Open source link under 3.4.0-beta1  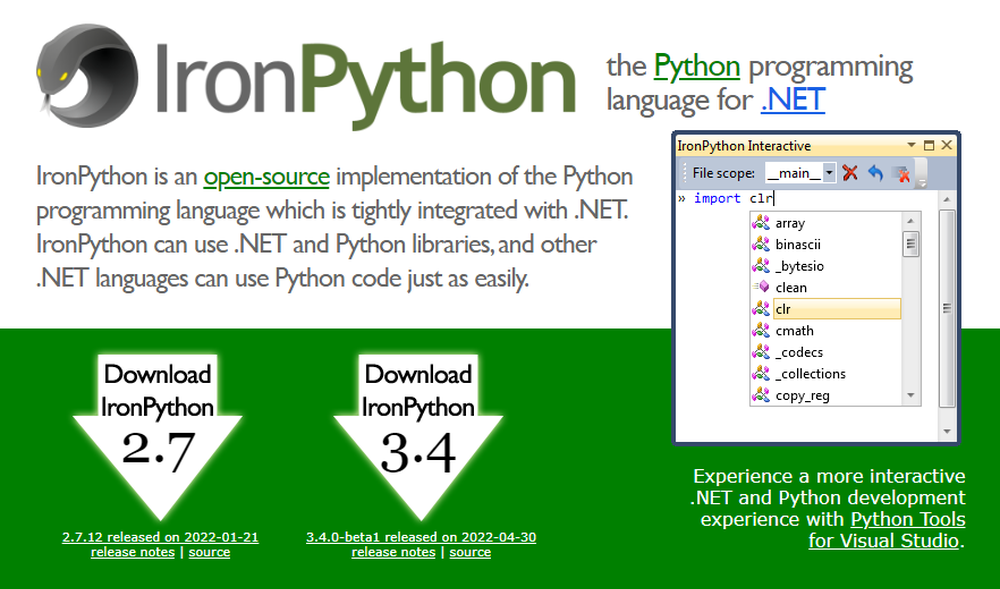point(470,552)
